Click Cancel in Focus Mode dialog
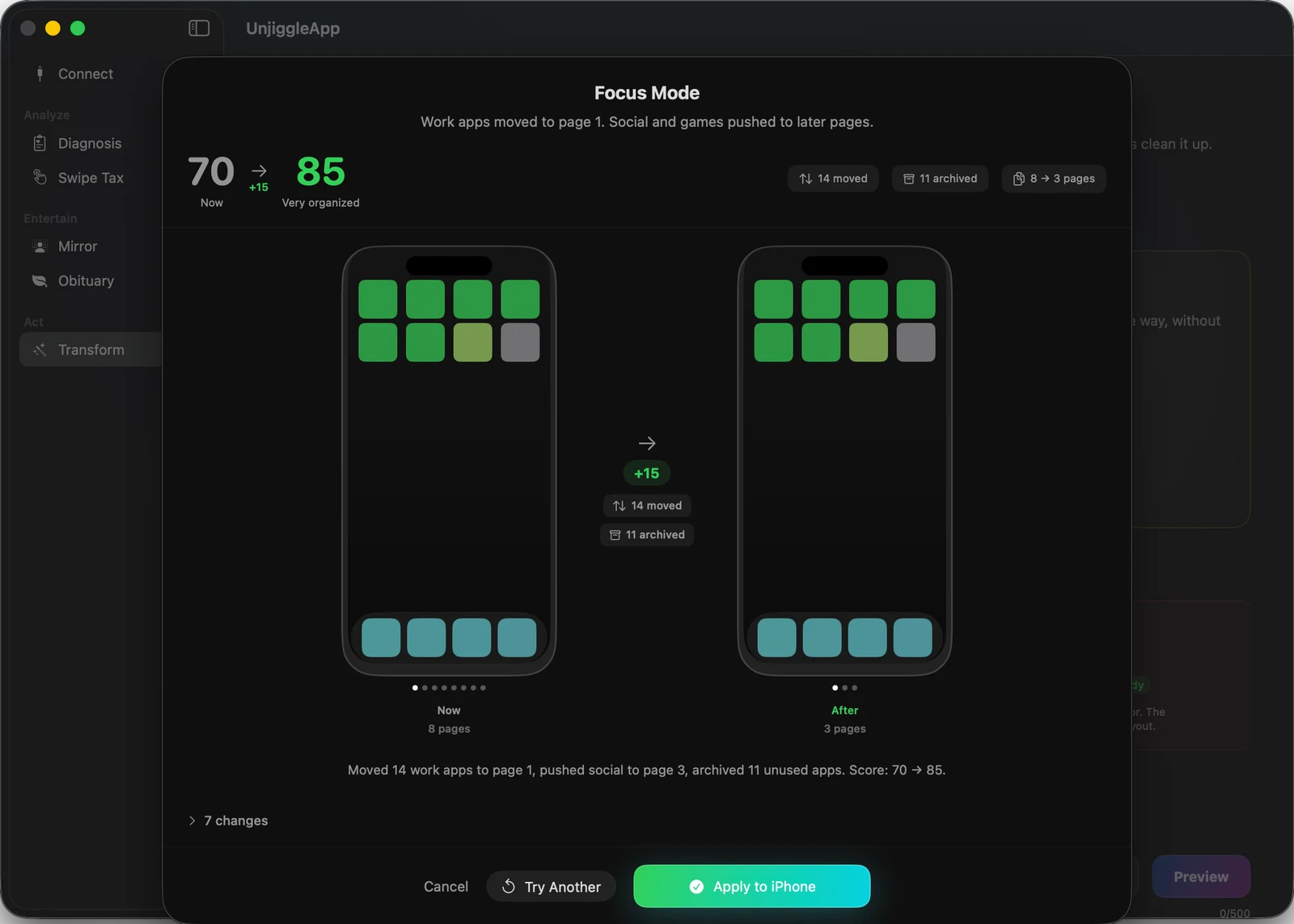This screenshot has width=1294, height=924. (446, 887)
